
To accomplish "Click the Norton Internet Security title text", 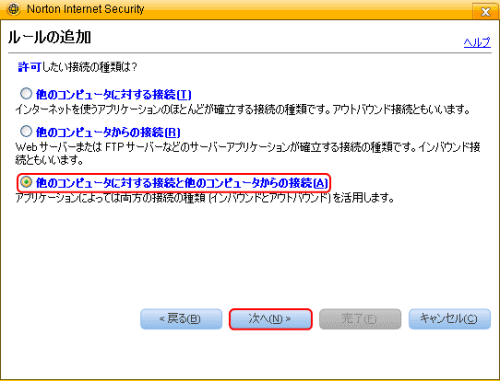I will click(85, 9).
